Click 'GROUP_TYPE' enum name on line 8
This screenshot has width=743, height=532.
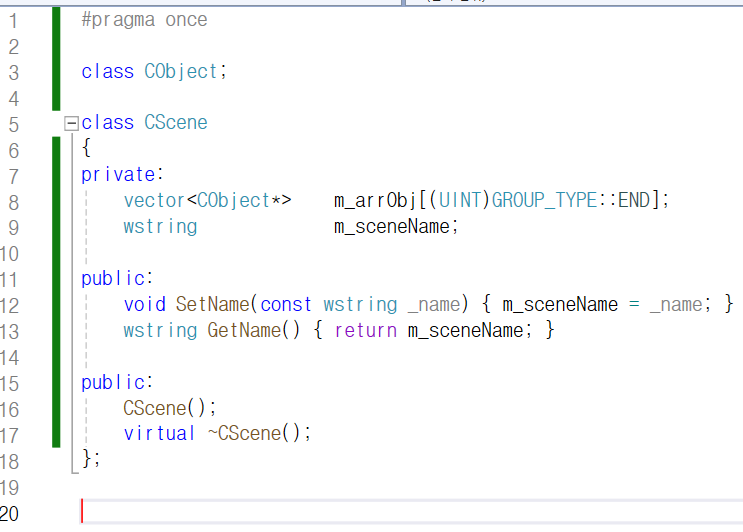pyautogui.click(x=544, y=200)
